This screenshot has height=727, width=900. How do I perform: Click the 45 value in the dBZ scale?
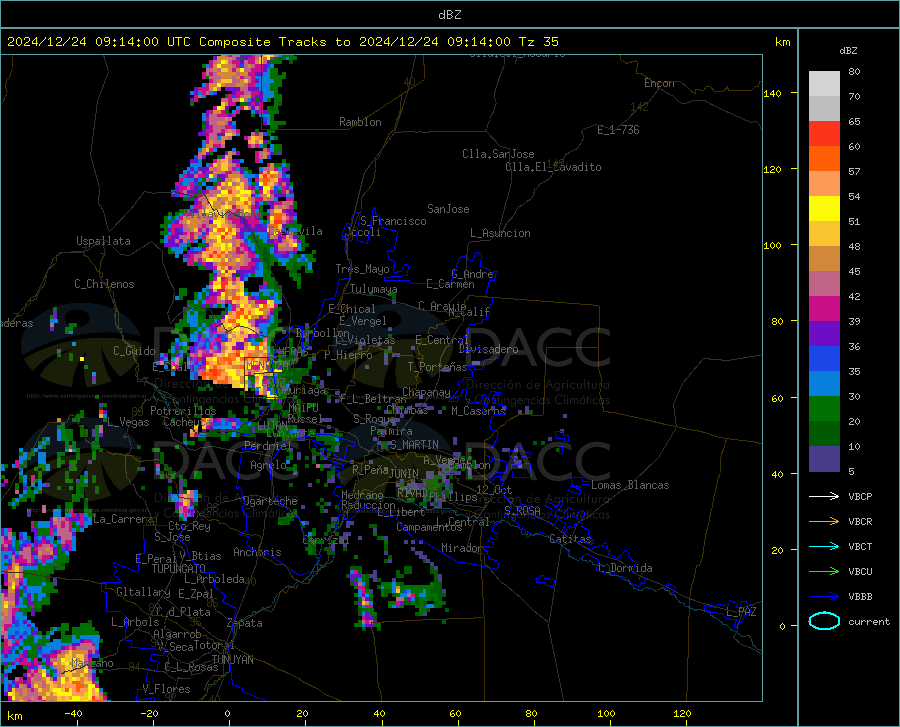click(854, 271)
